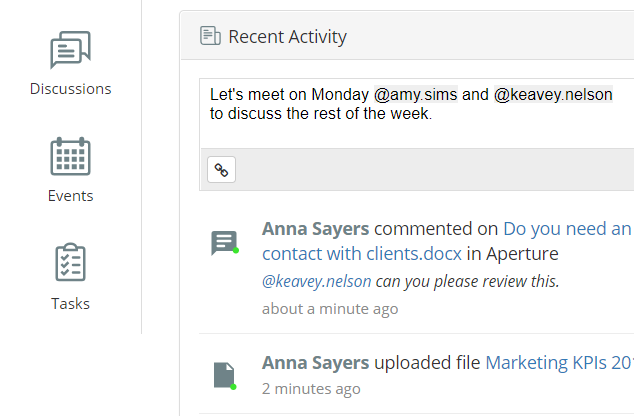Open the "contact with clients.docx" link

click(x=362, y=254)
